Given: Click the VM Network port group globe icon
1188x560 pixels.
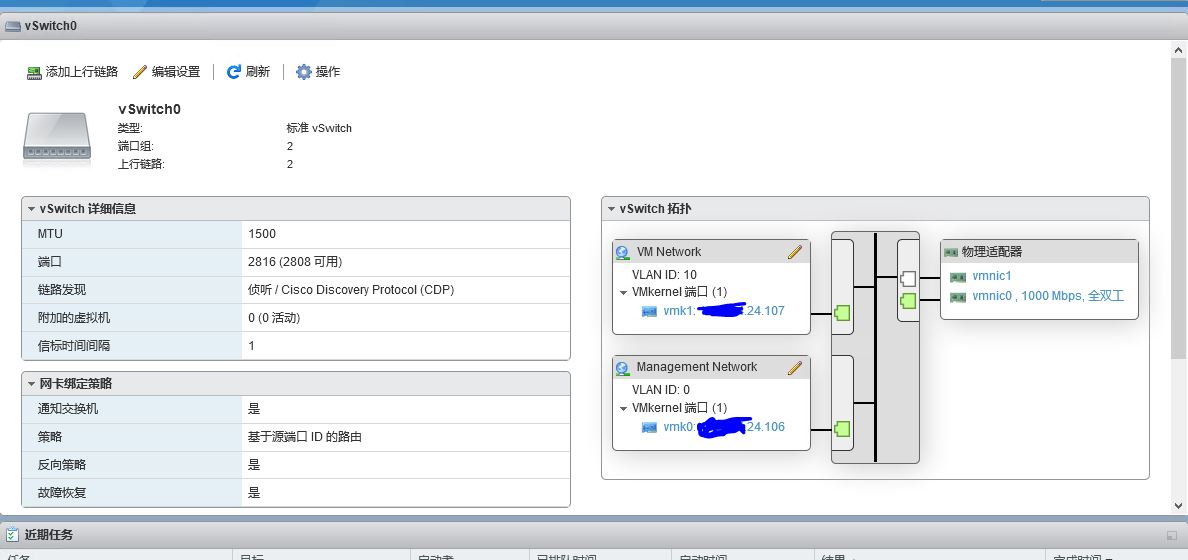Looking at the screenshot, I should pos(623,252).
